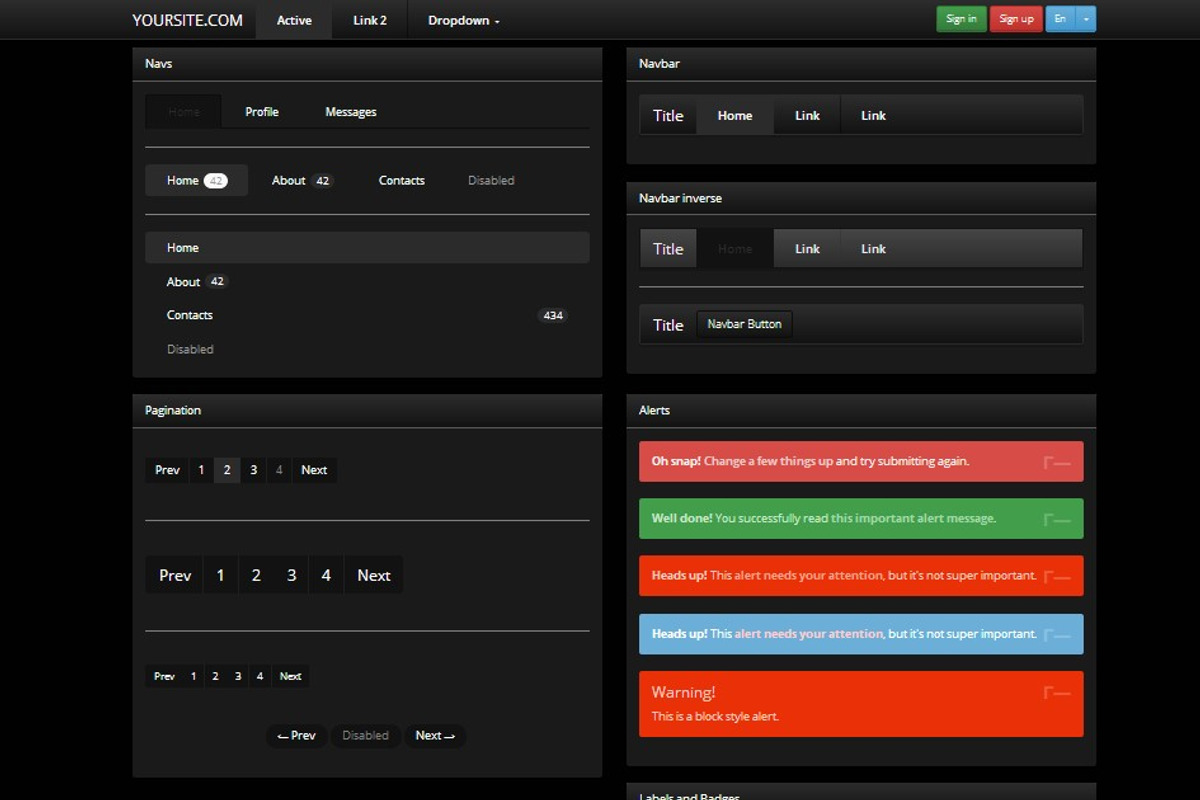Select page 2 in the small pagination
This screenshot has height=800, width=1200.
pyautogui.click(x=214, y=676)
